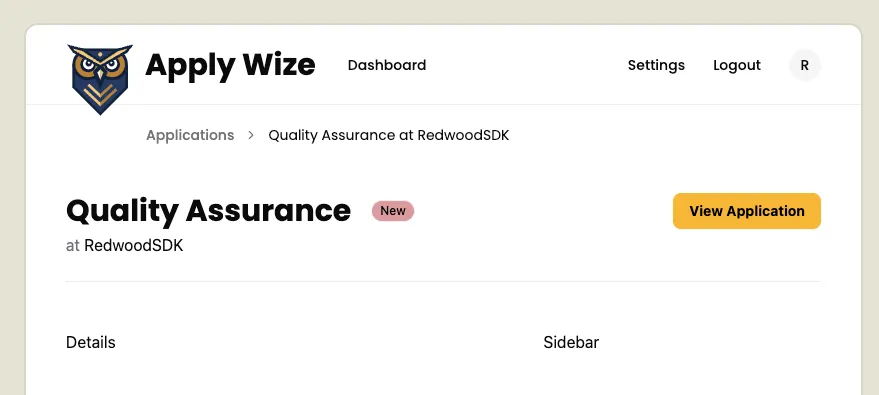Open Settings from the header
The image size is (879, 395).
coord(656,66)
